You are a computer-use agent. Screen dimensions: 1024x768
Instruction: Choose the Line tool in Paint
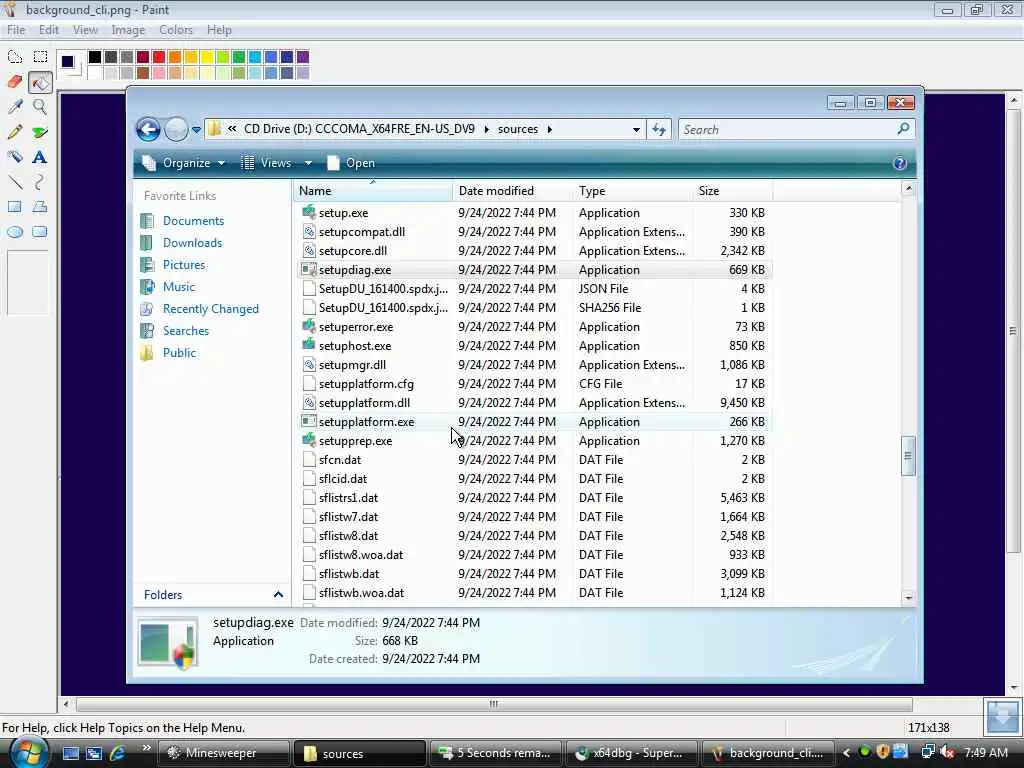[x=15, y=182]
